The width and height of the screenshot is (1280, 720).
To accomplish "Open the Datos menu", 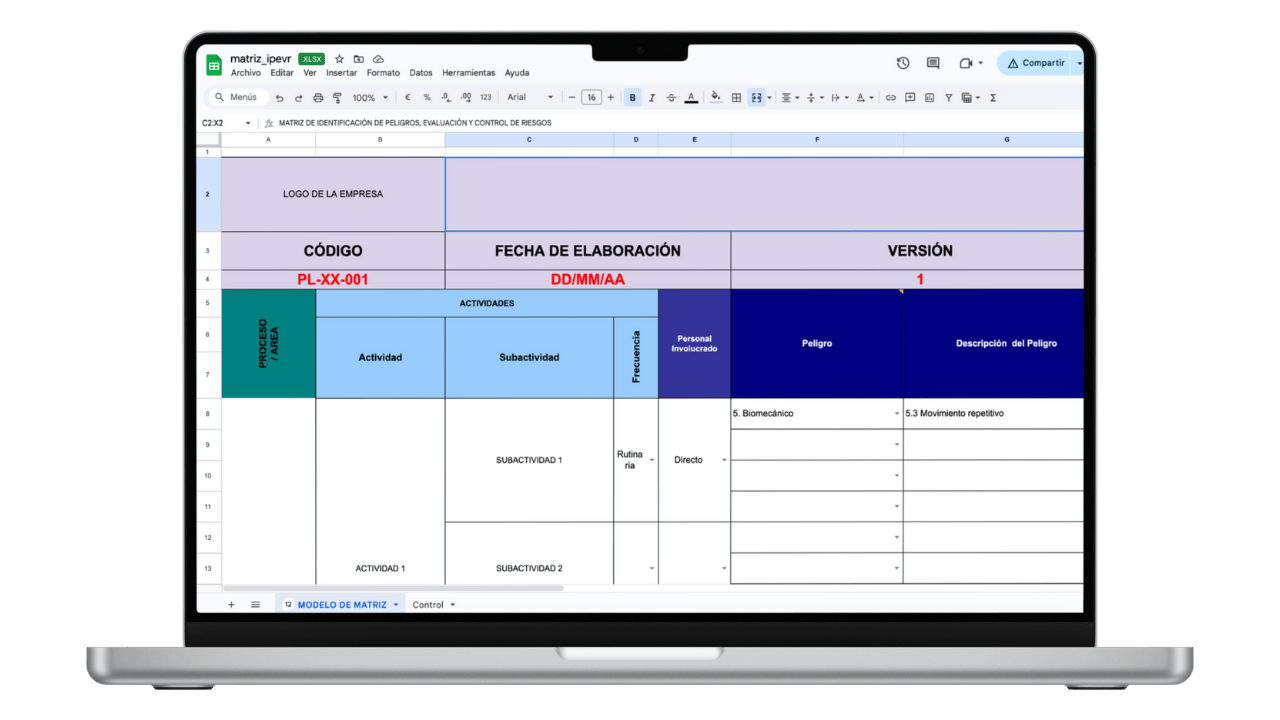I will 420,72.
